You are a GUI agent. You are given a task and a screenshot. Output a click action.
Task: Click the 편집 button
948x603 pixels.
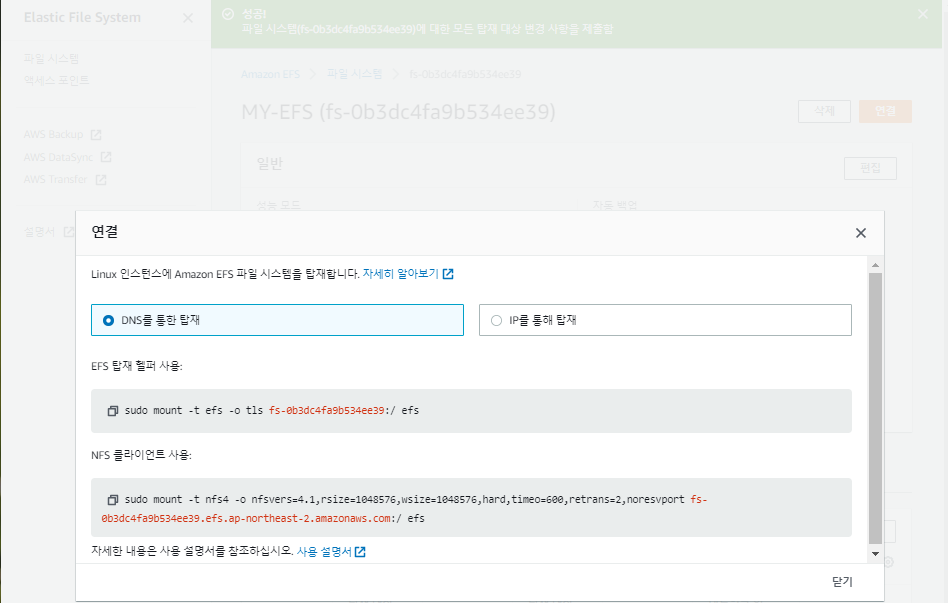pos(870,168)
